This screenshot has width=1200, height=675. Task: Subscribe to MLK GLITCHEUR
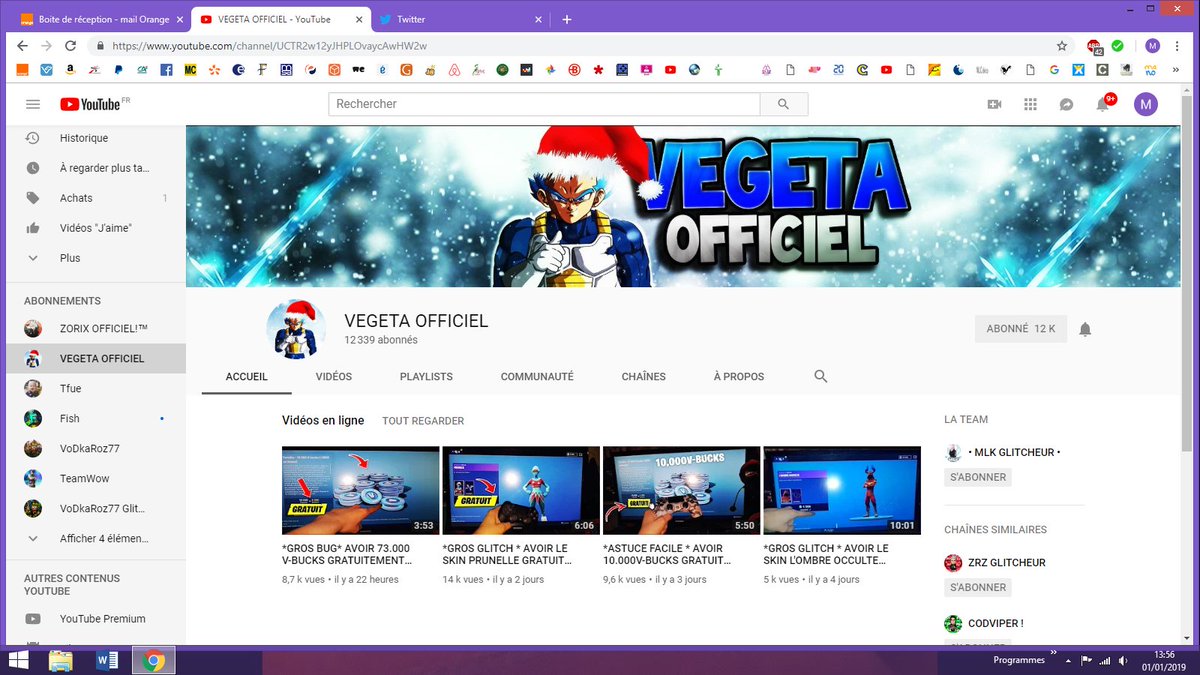pos(978,477)
